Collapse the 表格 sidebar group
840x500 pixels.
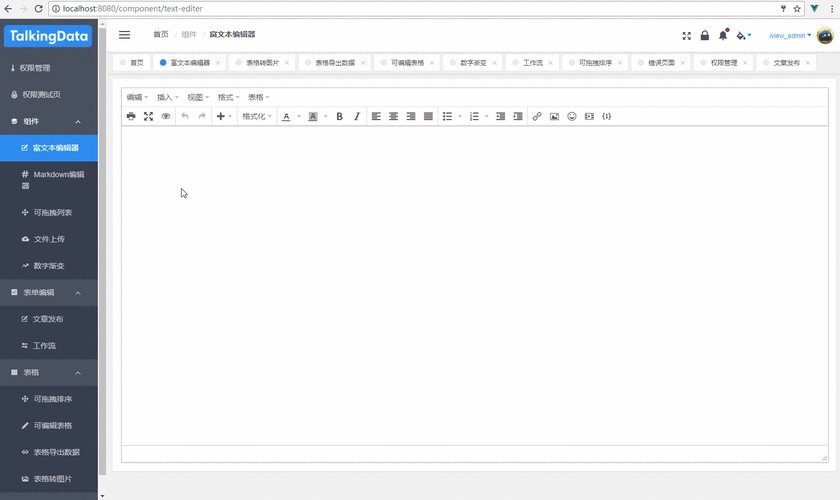pos(49,372)
